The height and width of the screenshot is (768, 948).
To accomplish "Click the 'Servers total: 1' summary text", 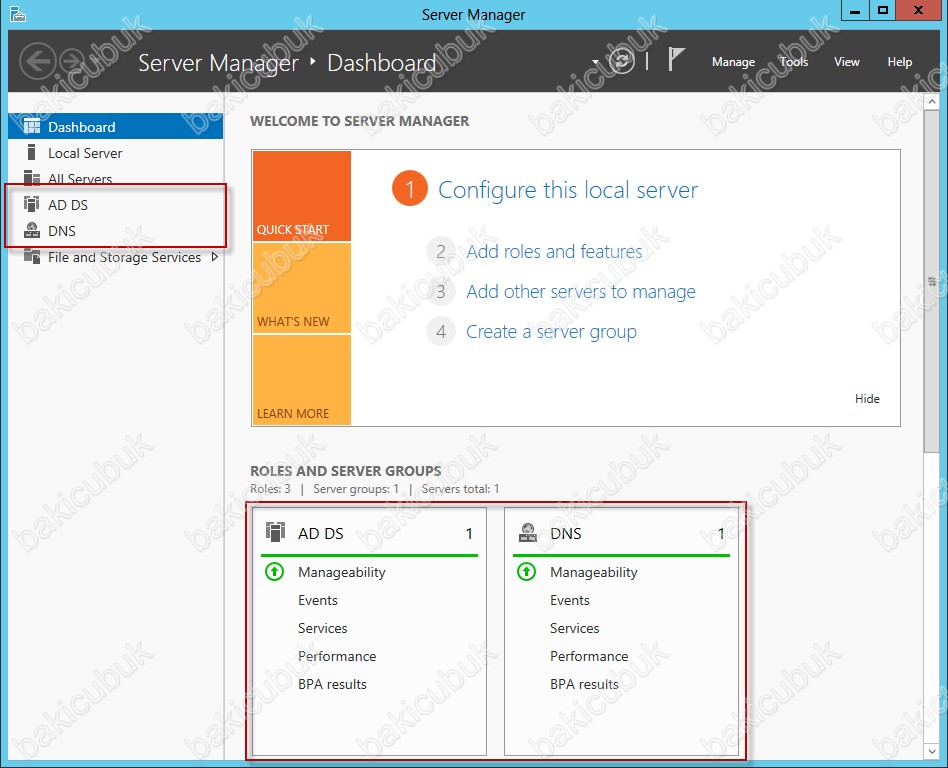I will [x=461, y=489].
